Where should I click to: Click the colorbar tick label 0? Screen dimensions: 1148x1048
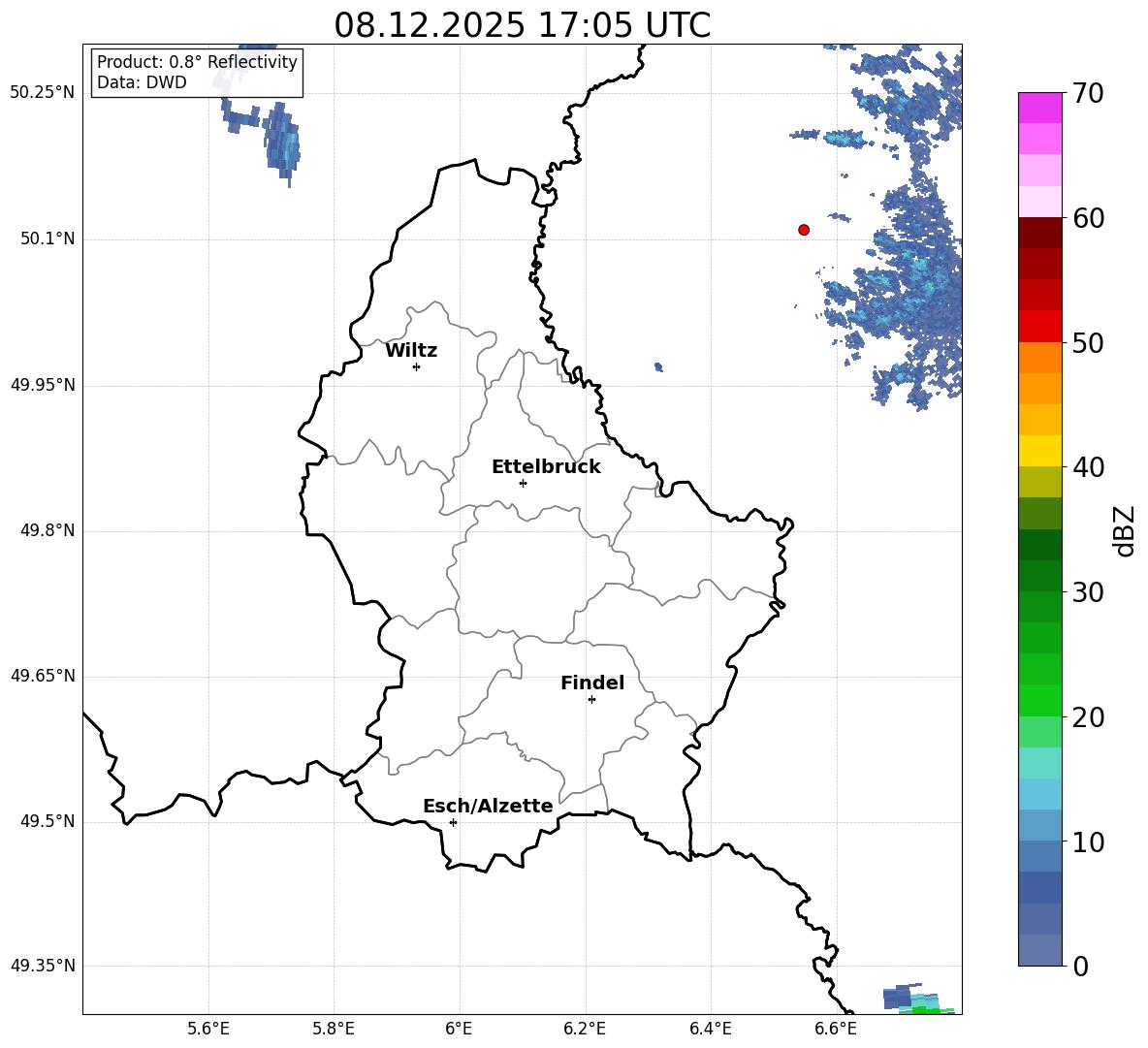point(1080,966)
